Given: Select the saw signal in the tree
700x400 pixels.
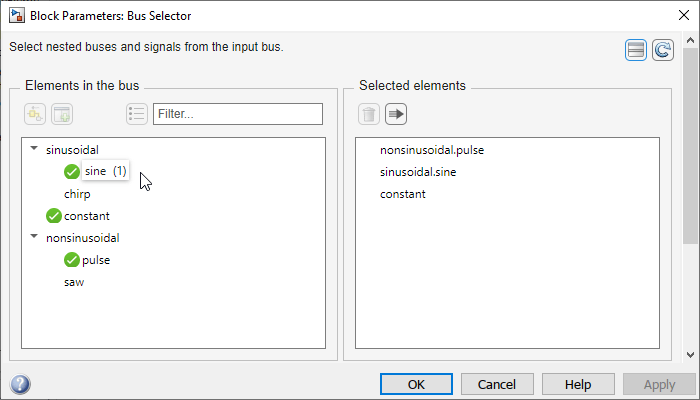Looking at the screenshot, I should click(74, 282).
